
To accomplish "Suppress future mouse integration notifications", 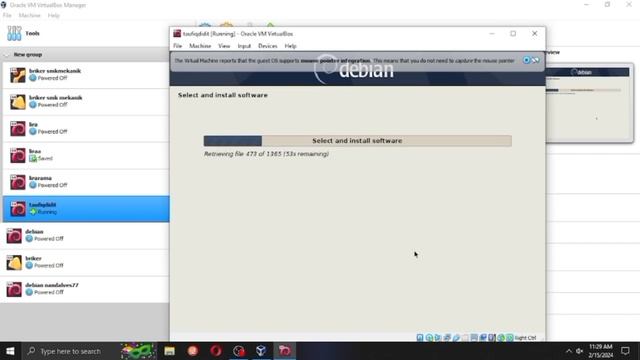I will coord(536,60).
